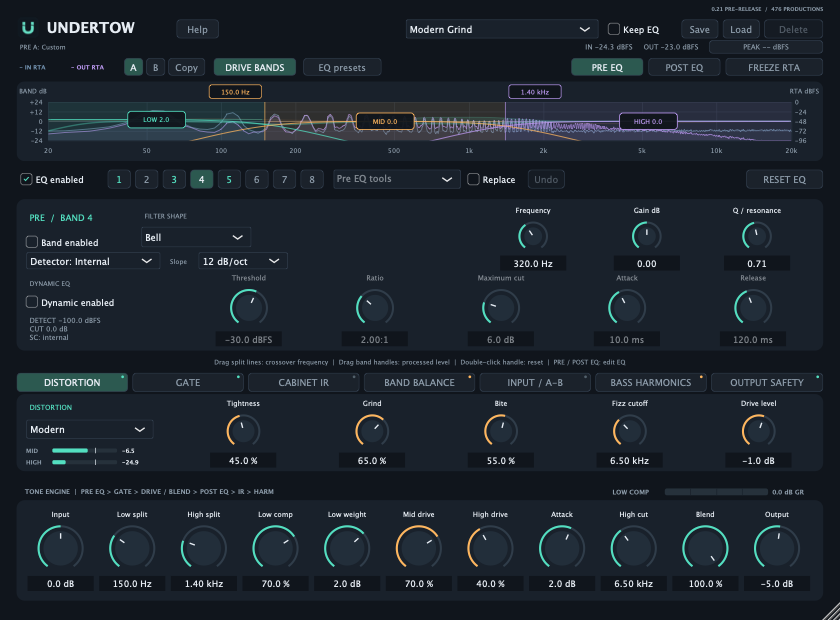840x620 pixels.
Task: Save the current preset
Action: coord(699,29)
